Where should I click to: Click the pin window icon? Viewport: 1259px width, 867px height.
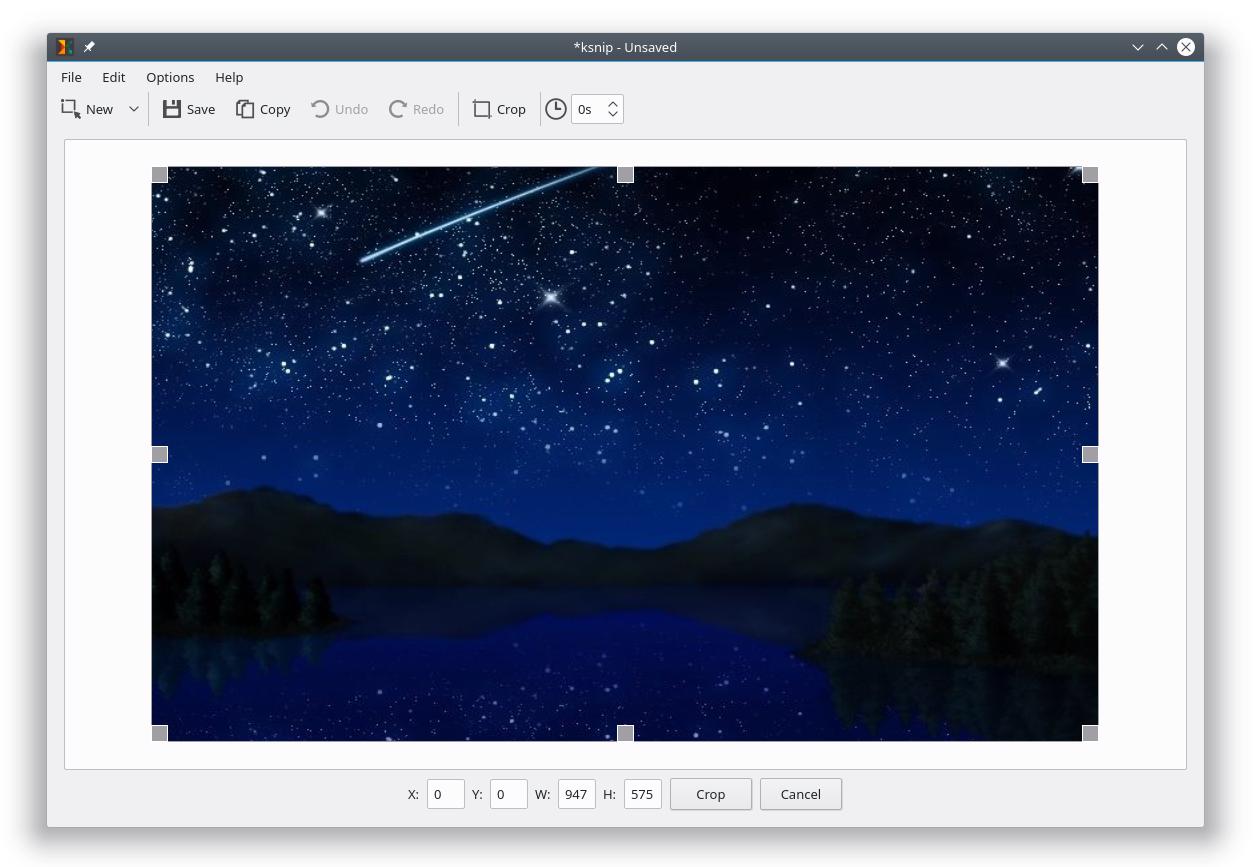(89, 47)
